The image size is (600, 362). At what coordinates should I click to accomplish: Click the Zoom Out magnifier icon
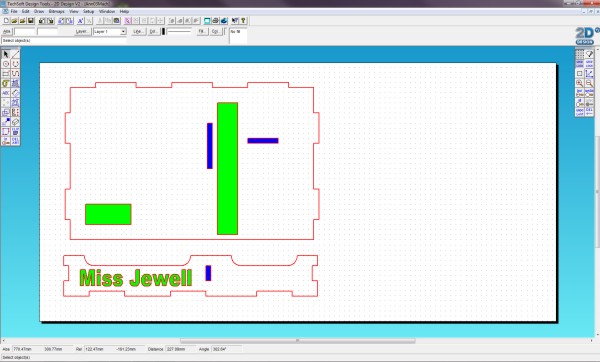589,83
